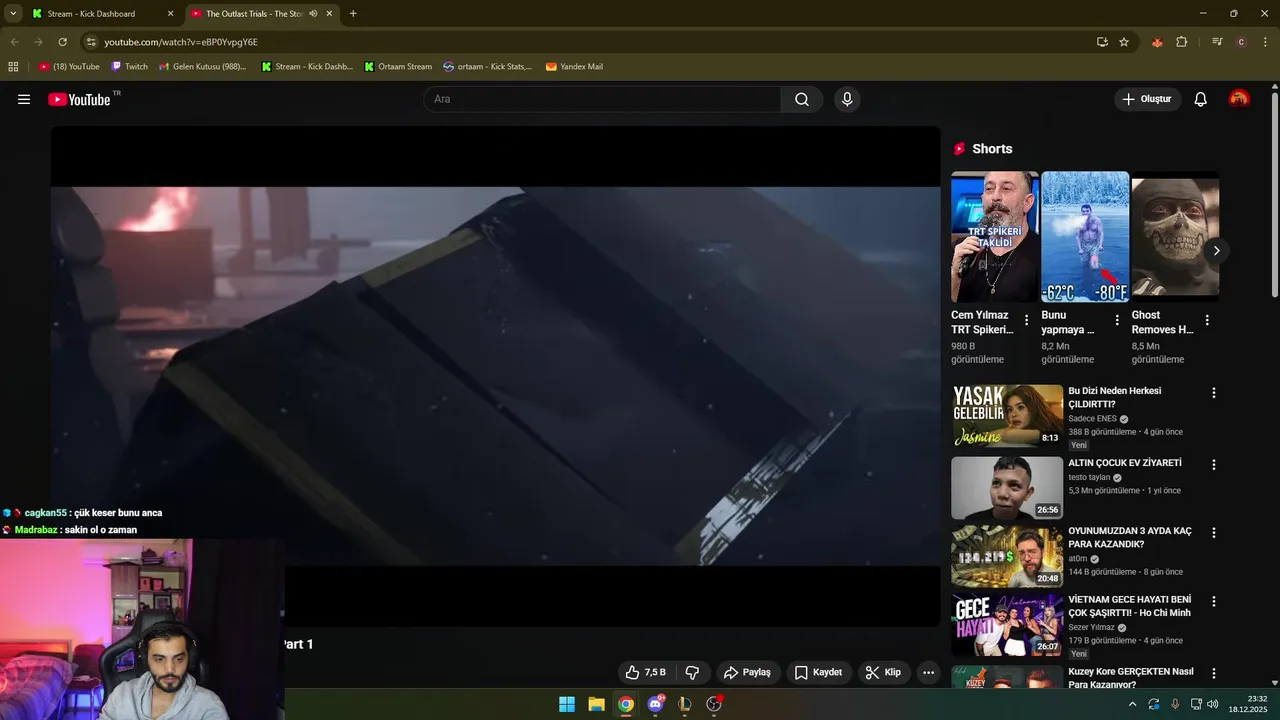Go back to the previous page
This screenshot has height=720, width=1280.
14,42
